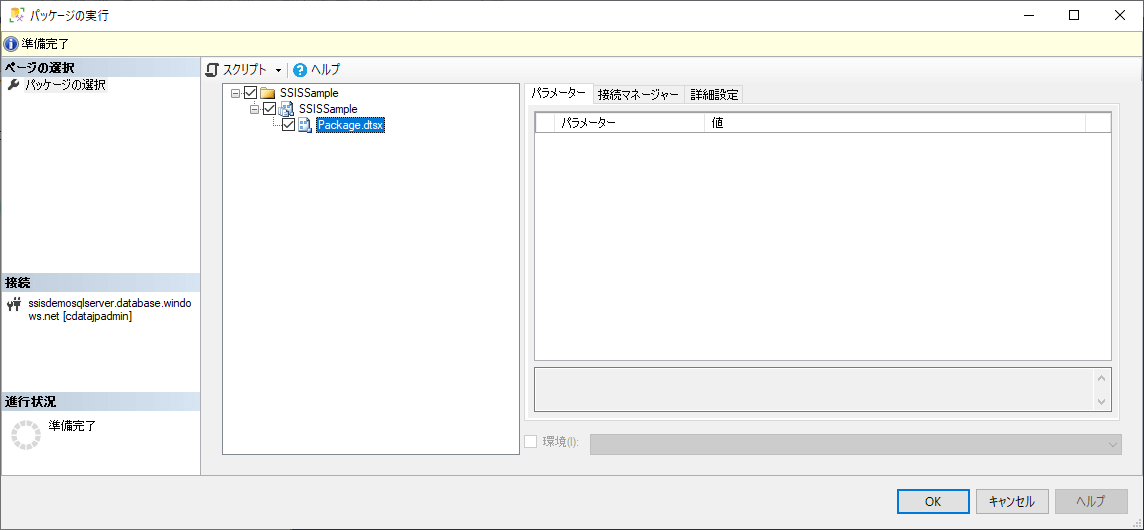This screenshot has height=530, width=1144.
Task: Click the ページの選択 section header
Action: coord(100,68)
